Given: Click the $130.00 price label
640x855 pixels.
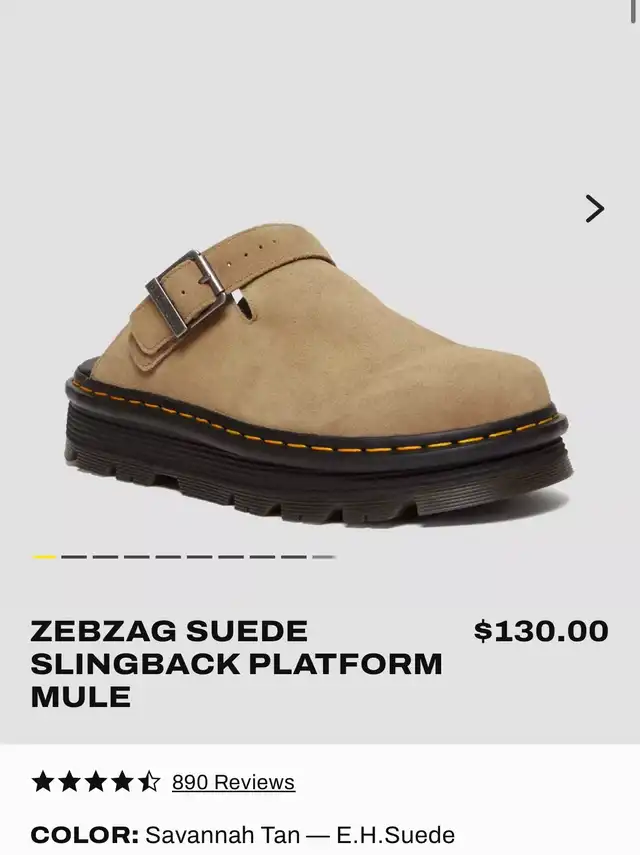Looking at the screenshot, I should [x=541, y=631].
